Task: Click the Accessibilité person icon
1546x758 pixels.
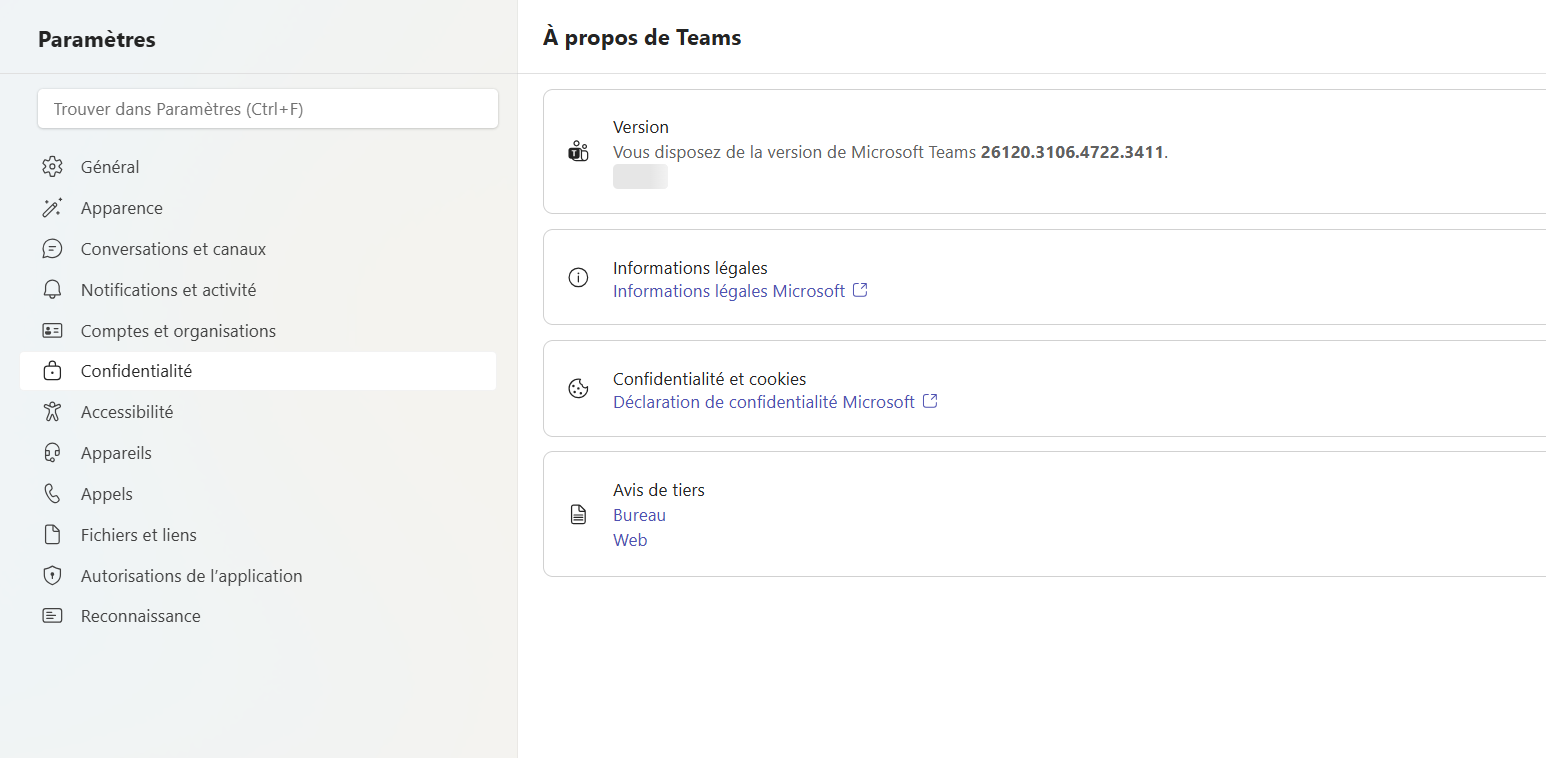Action: (52, 412)
